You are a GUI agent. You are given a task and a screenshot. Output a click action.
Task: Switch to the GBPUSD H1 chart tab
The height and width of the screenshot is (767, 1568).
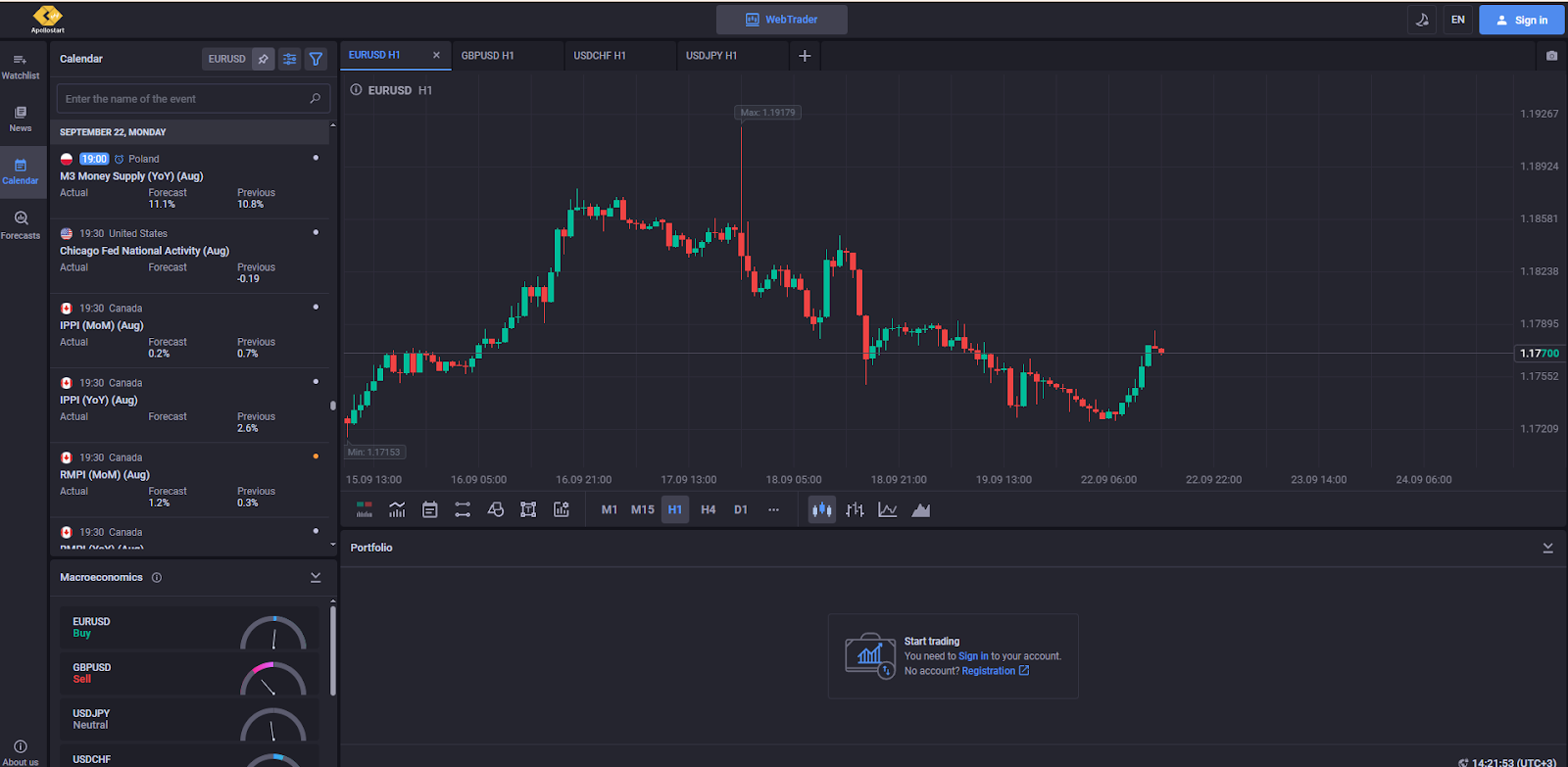click(x=488, y=56)
